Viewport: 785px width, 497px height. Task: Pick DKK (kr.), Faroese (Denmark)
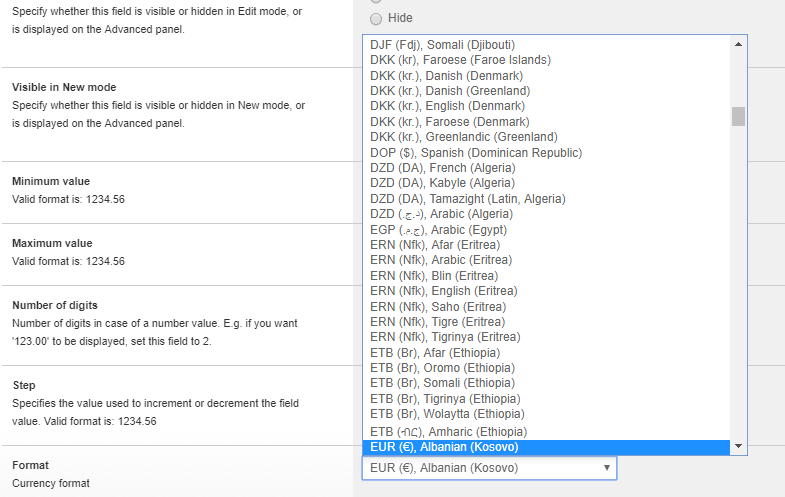(x=546, y=122)
